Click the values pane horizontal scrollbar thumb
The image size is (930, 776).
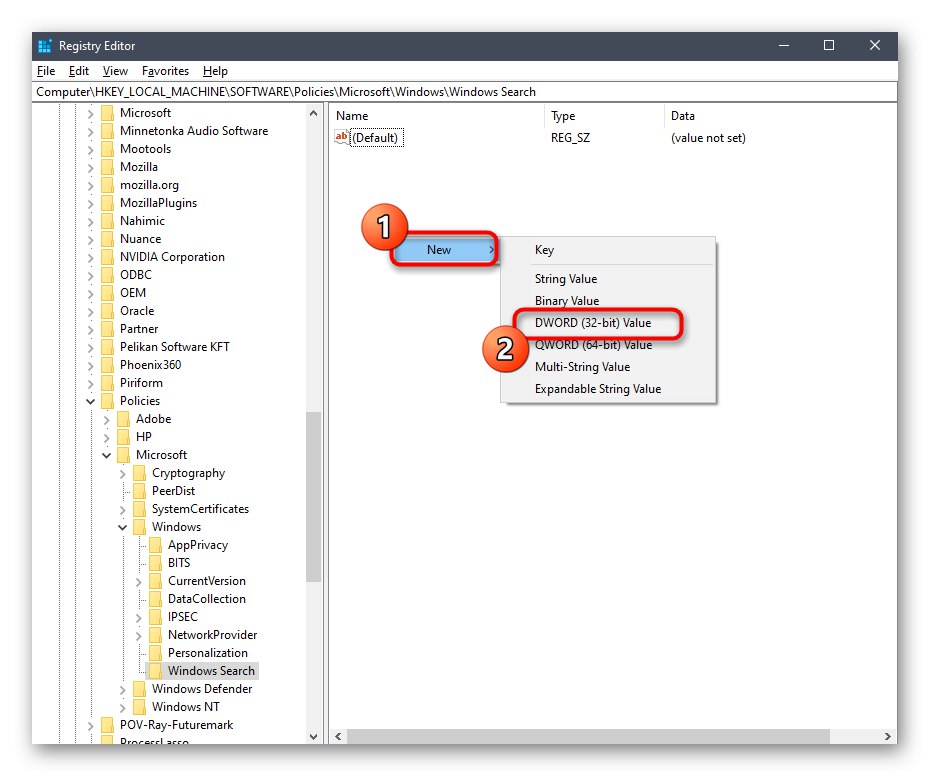pyautogui.click(x=588, y=736)
